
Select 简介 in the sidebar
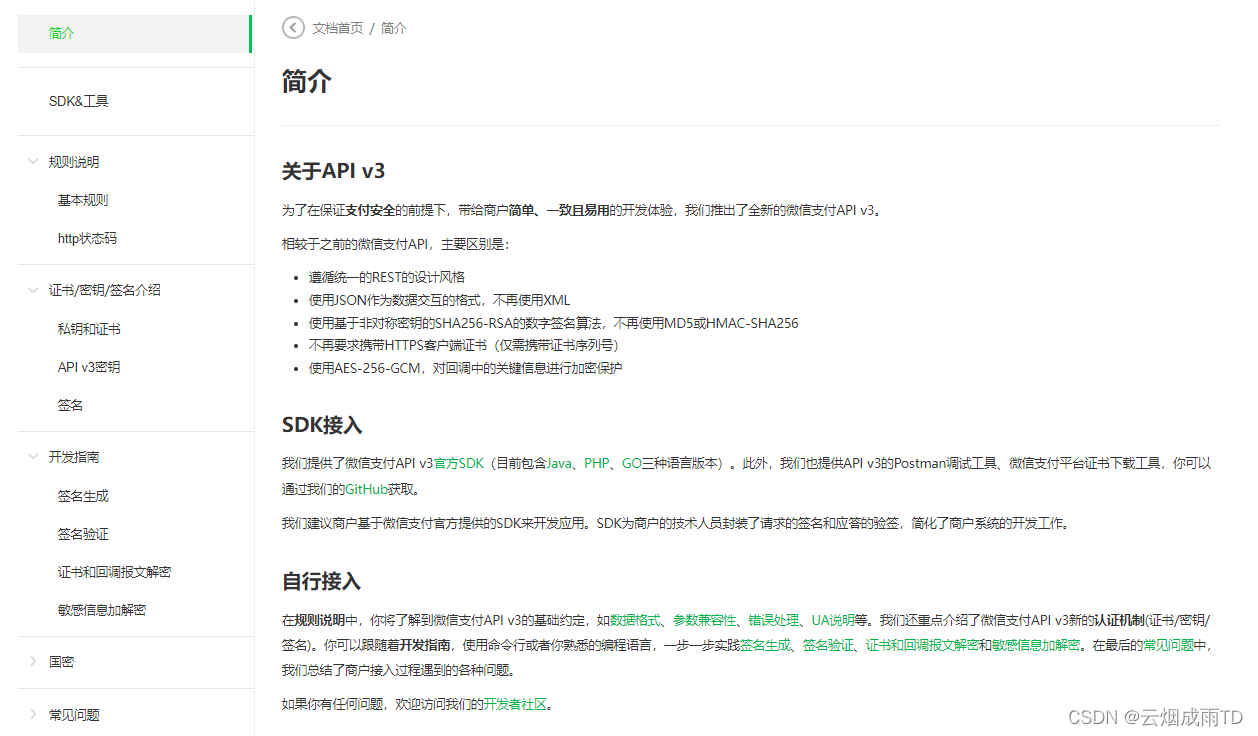pos(135,33)
